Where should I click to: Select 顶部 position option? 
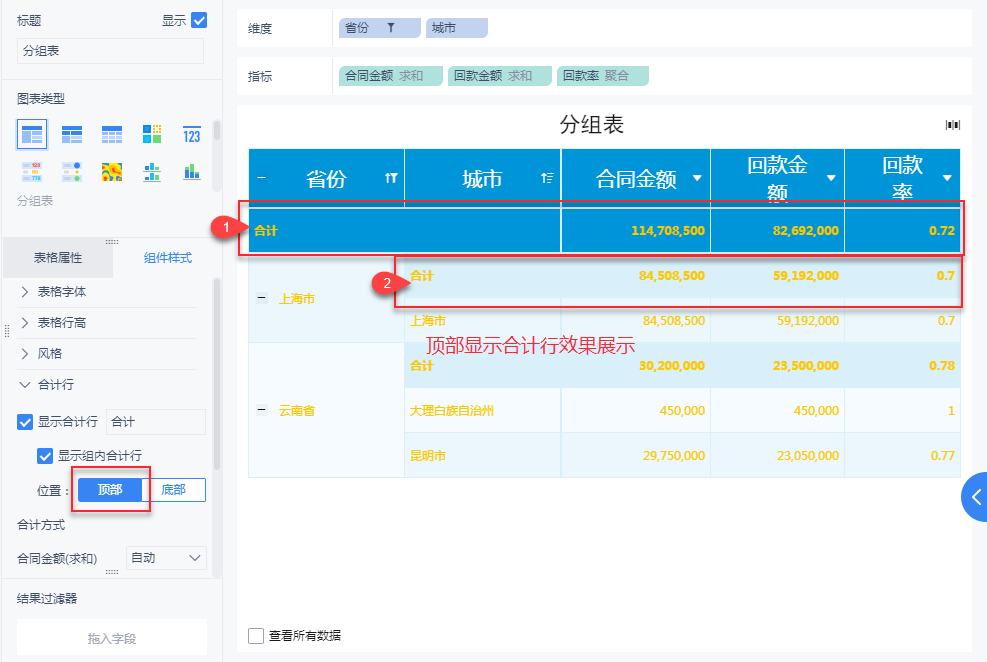(110, 490)
